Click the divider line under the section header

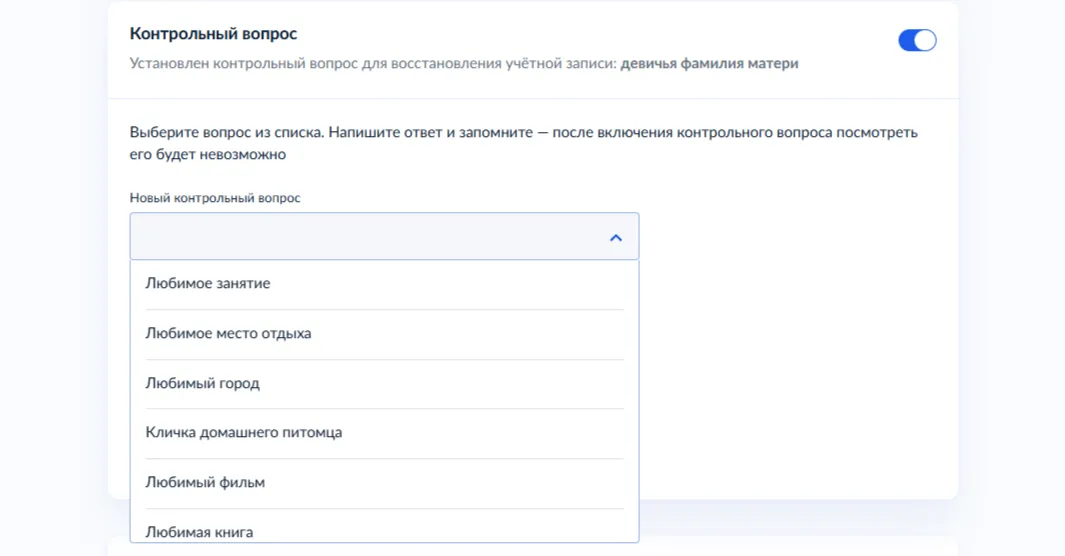point(532,99)
